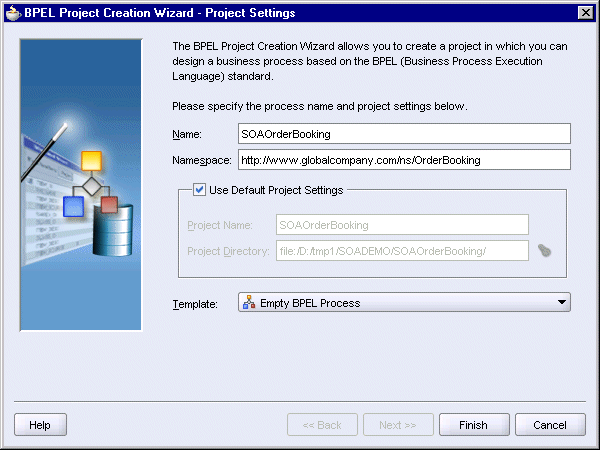600x450 pixels.
Task: Select the Empty BPEL Process combo box
Action: coord(404,302)
